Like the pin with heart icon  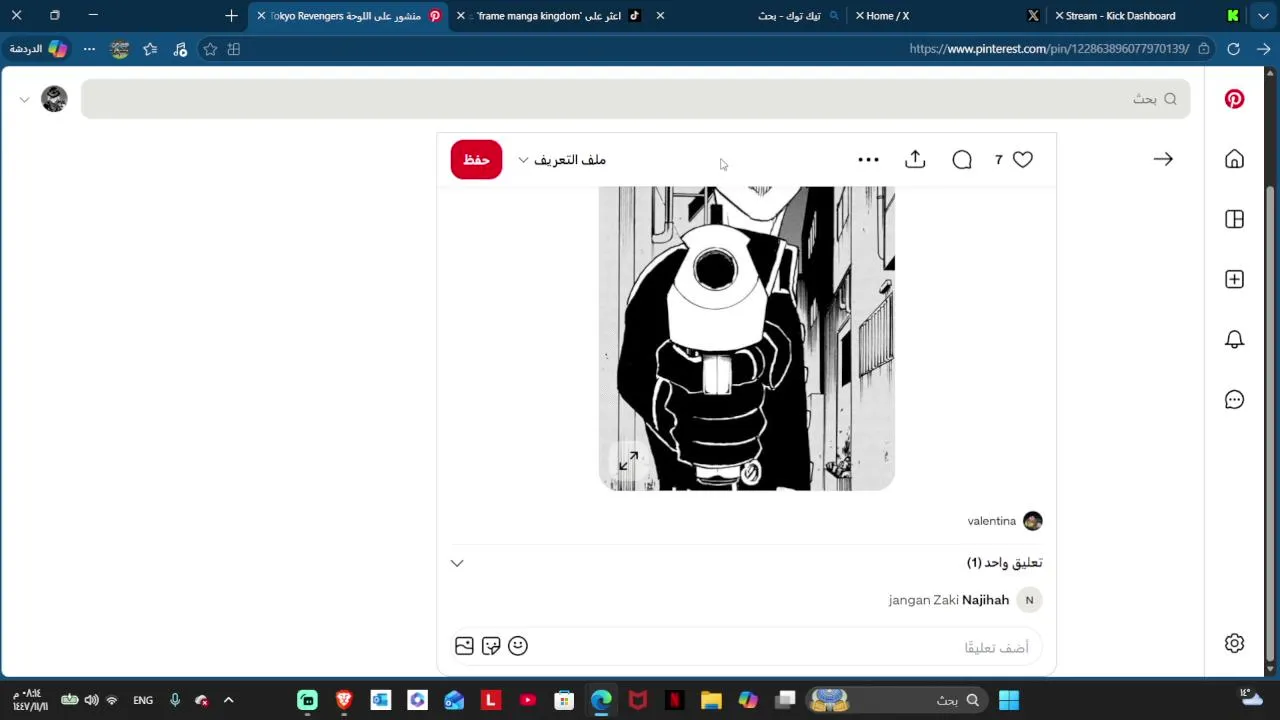(1022, 159)
